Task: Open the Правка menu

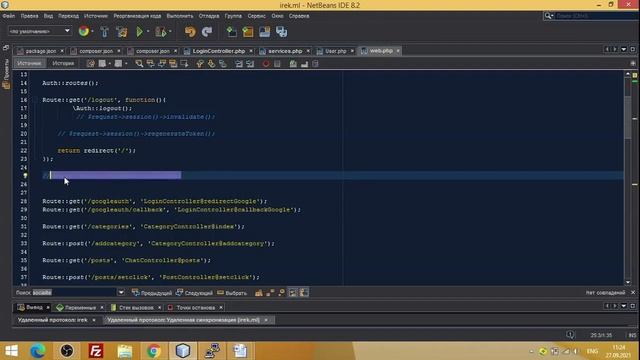Action: click(x=29, y=16)
